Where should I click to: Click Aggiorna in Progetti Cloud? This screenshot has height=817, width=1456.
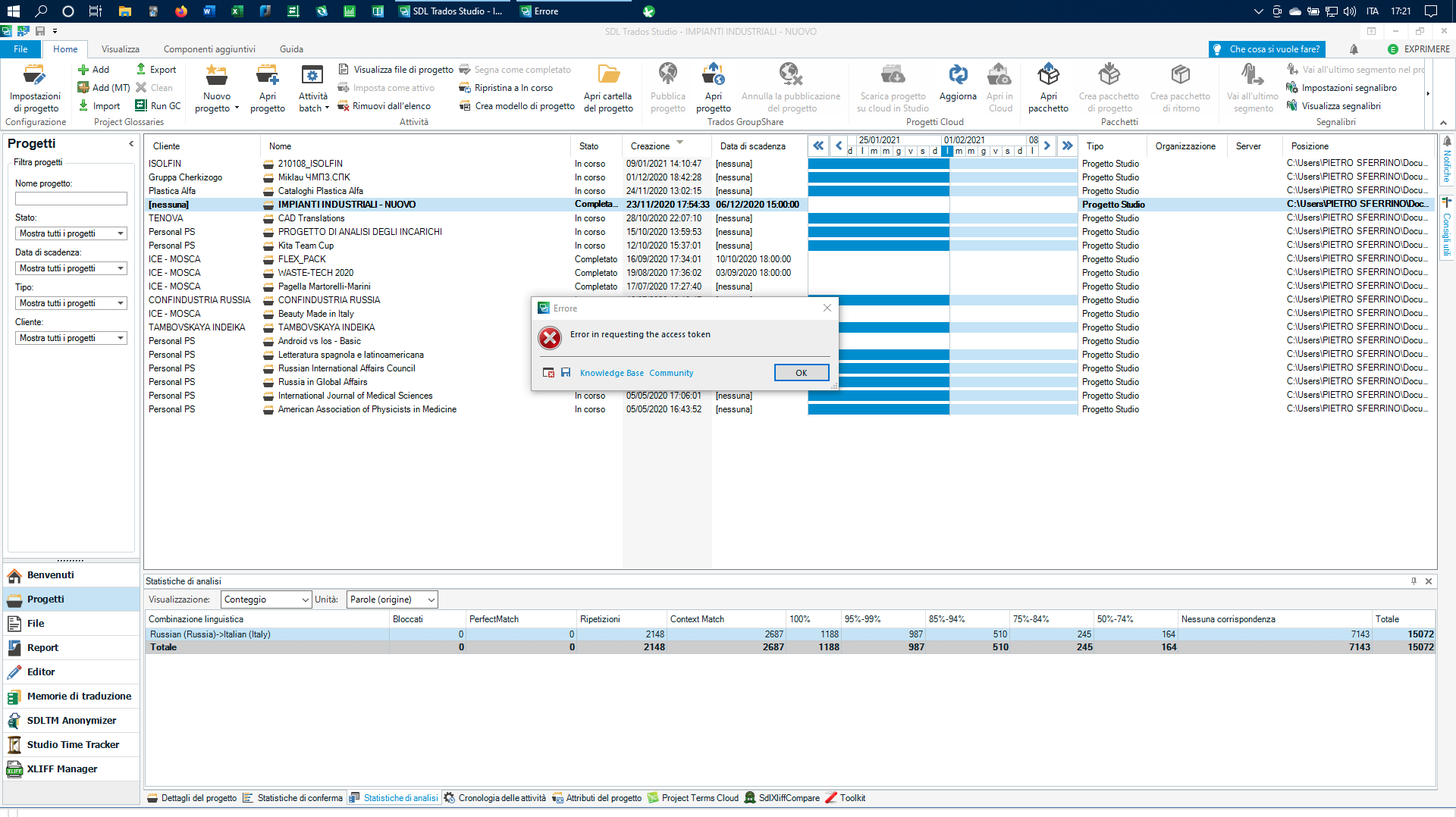(958, 83)
